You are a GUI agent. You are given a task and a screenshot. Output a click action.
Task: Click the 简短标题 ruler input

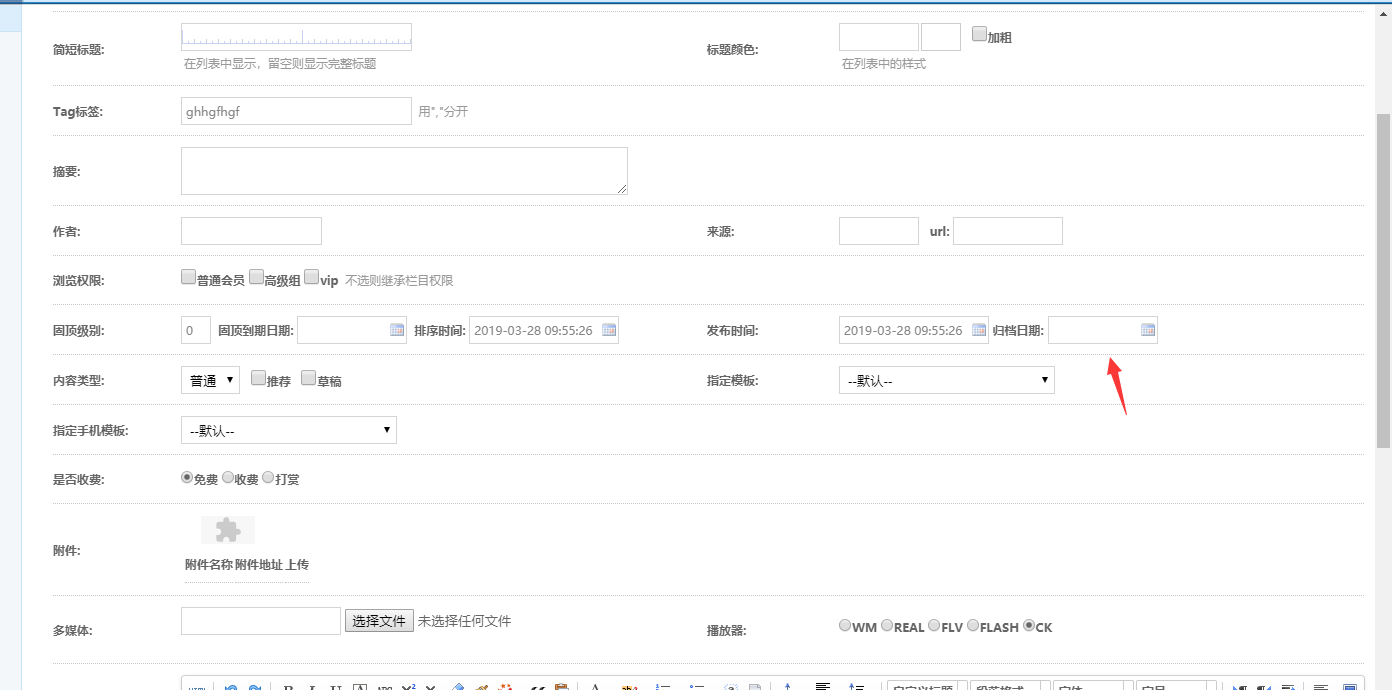point(296,37)
